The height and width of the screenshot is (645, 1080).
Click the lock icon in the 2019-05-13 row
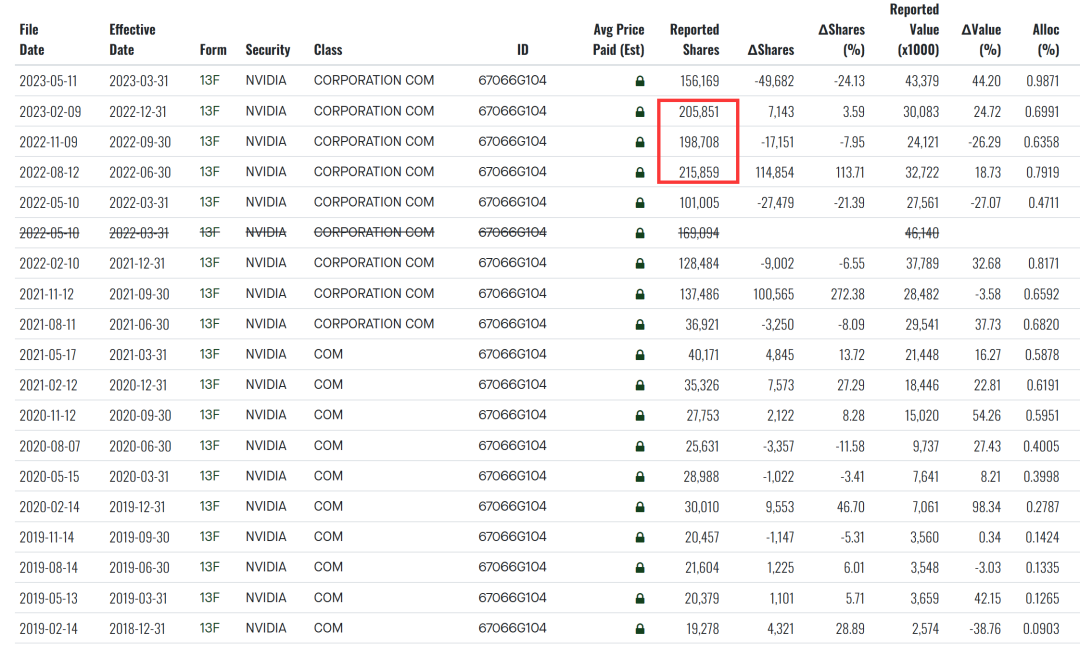tap(640, 598)
